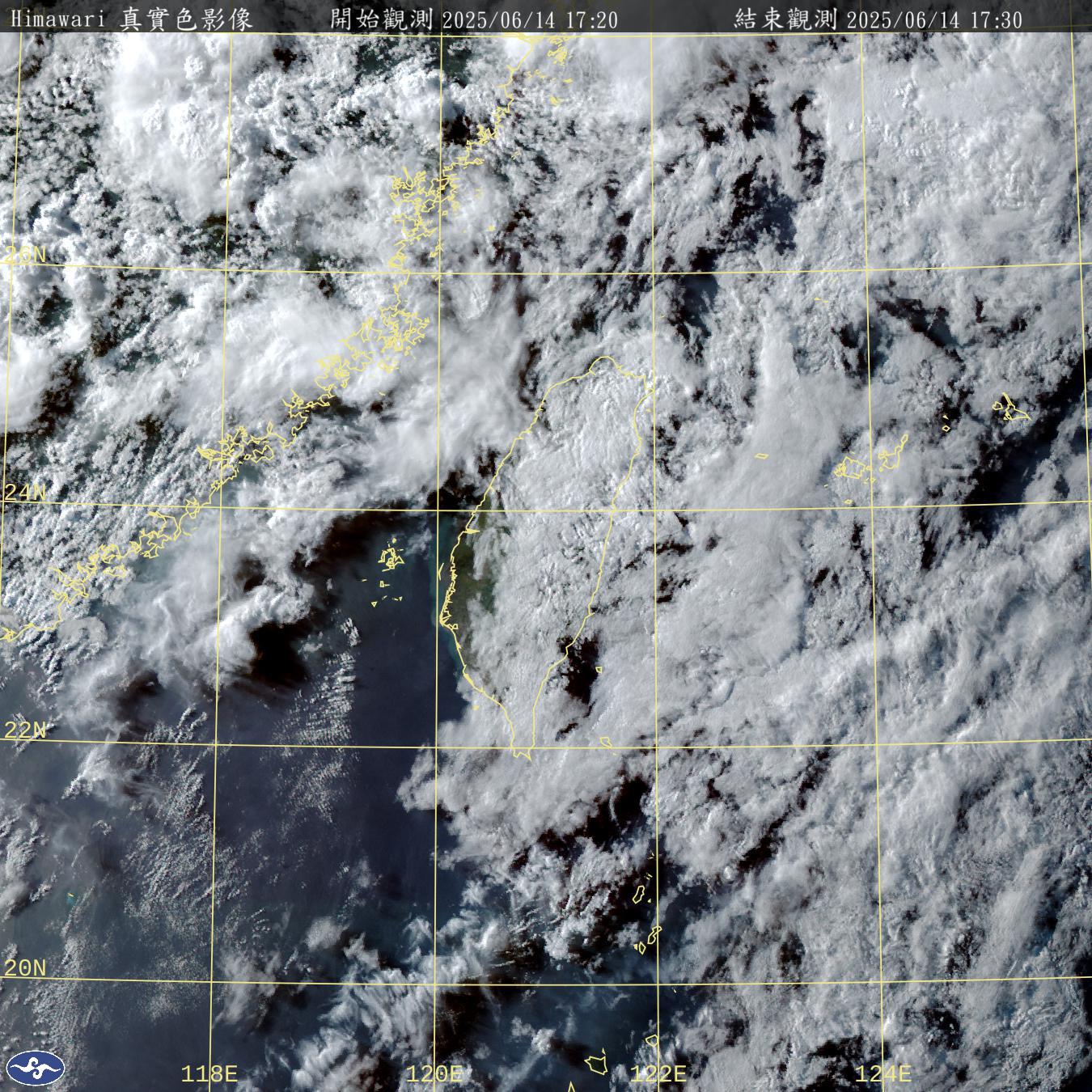Click the start observation time '2025/06/14 17:20'
The width and height of the screenshot is (1092, 1092).
pyautogui.click(x=530, y=20)
